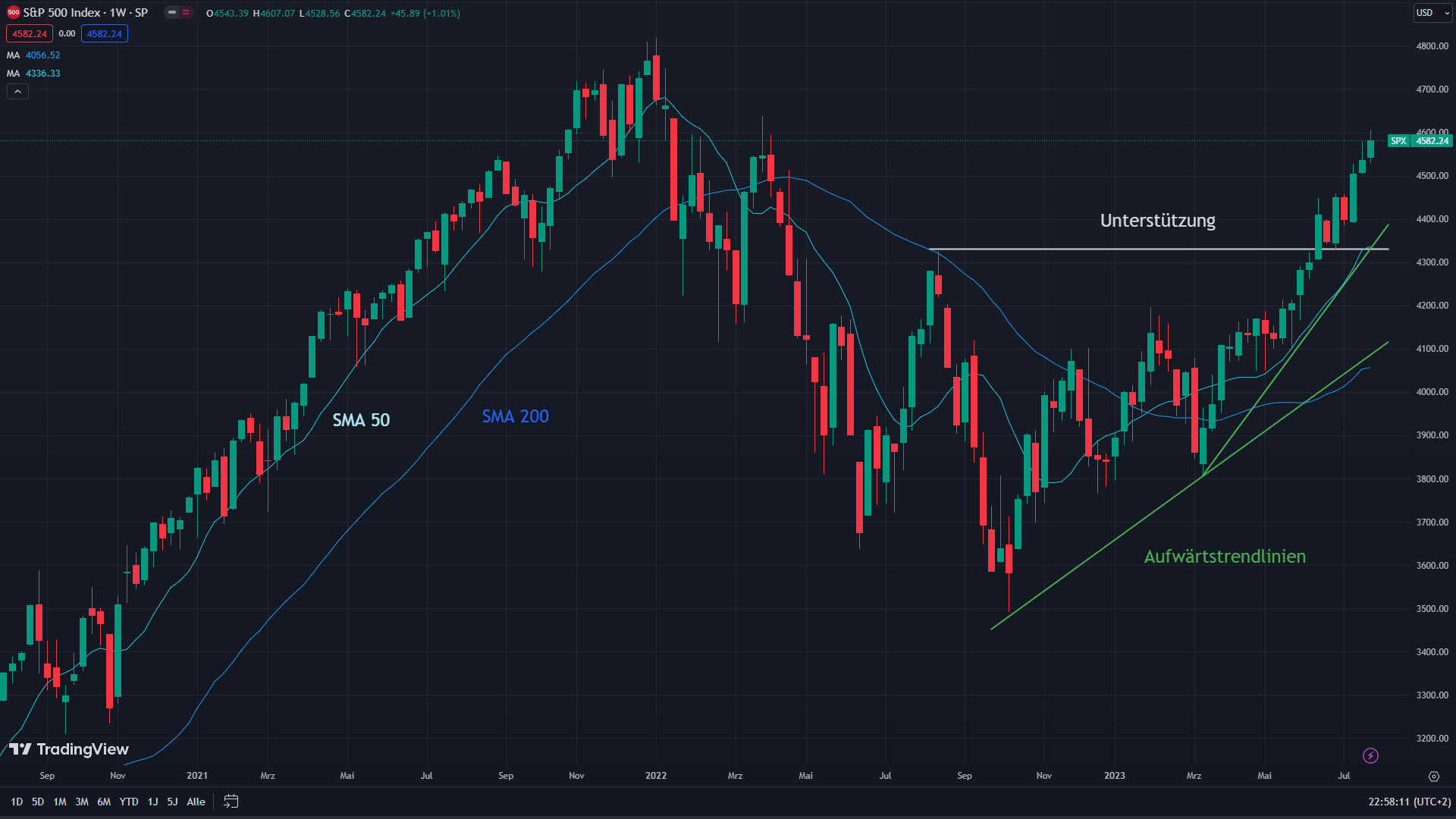Select the white horizontal support line

(x=1159, y=249)
